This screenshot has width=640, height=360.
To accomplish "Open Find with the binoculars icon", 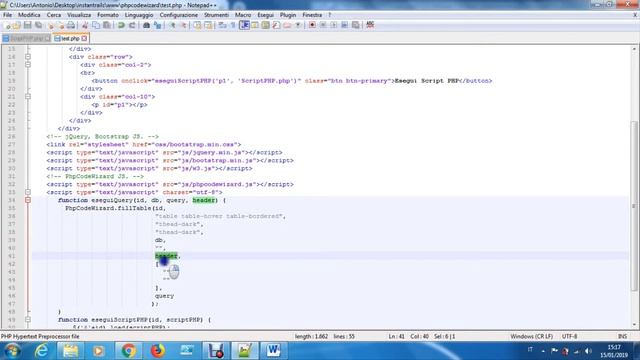I will [x=146, y=25].
